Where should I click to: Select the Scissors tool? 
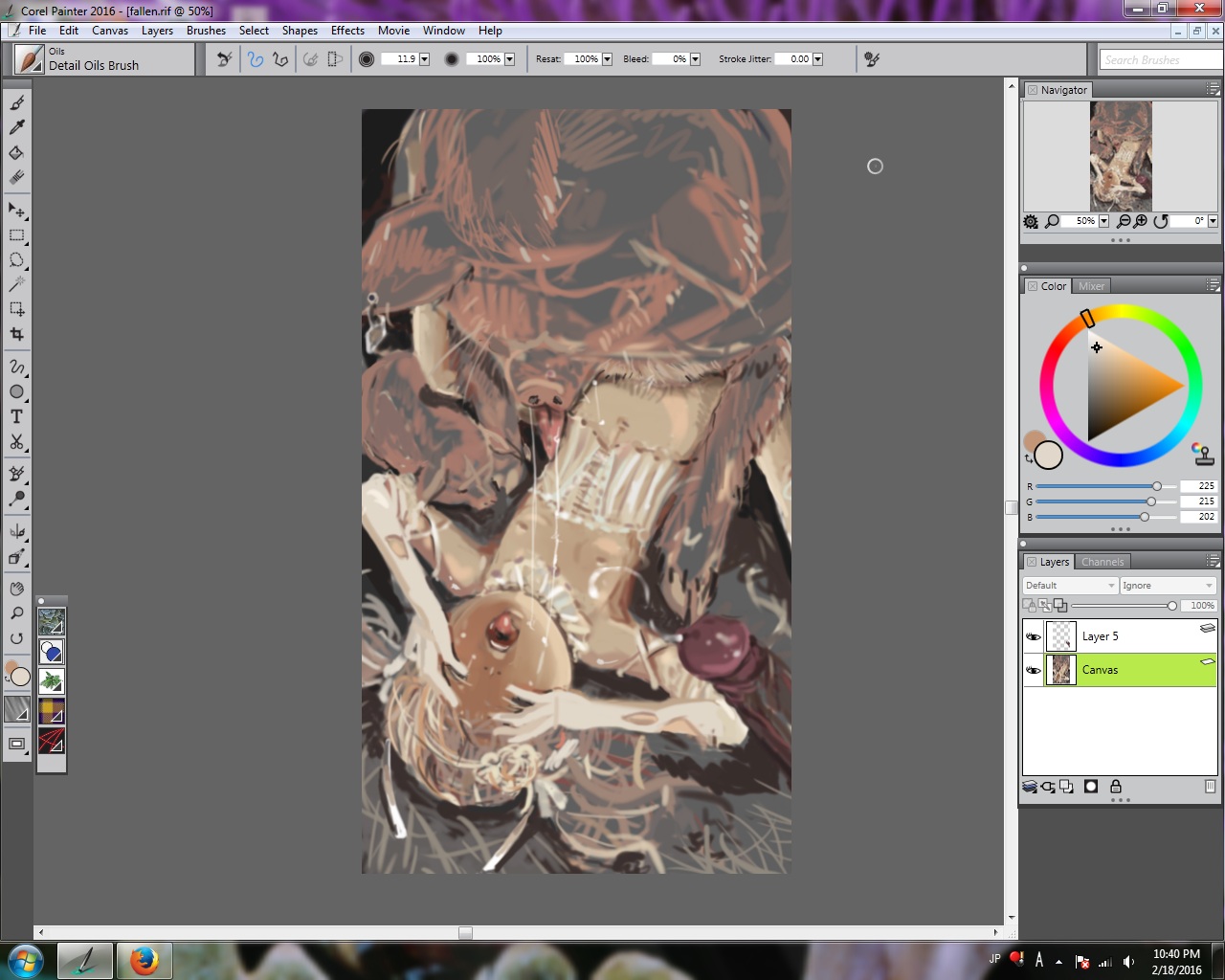click(x=16, y=441)
